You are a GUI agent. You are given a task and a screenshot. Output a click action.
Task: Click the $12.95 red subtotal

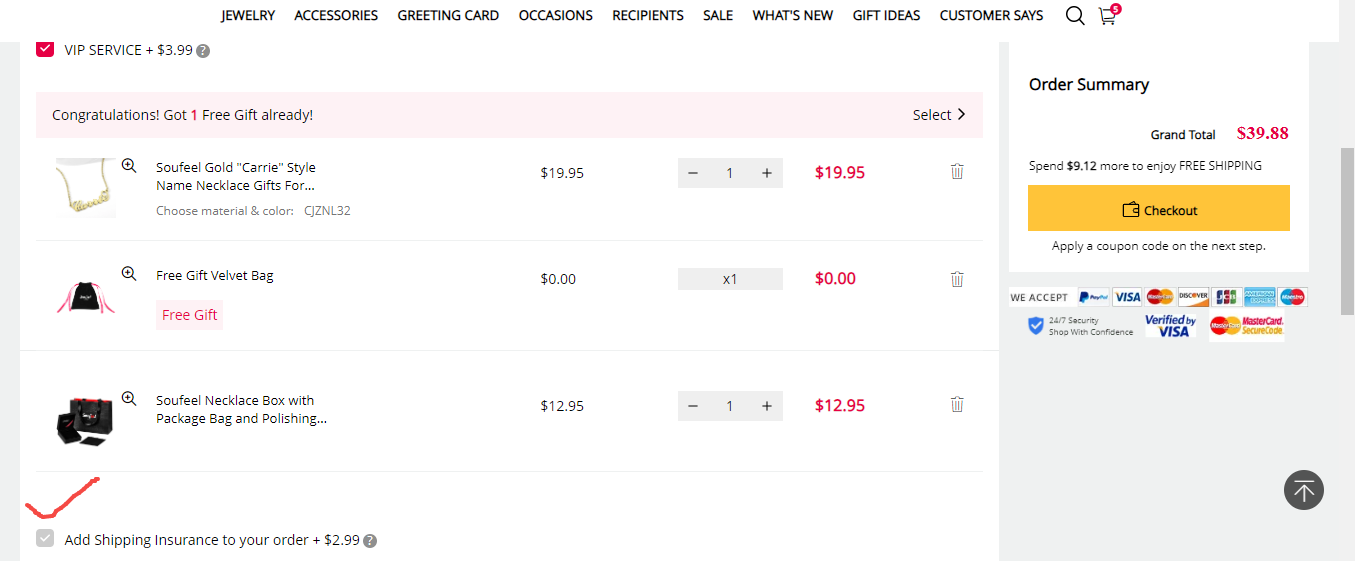[840, 405]
